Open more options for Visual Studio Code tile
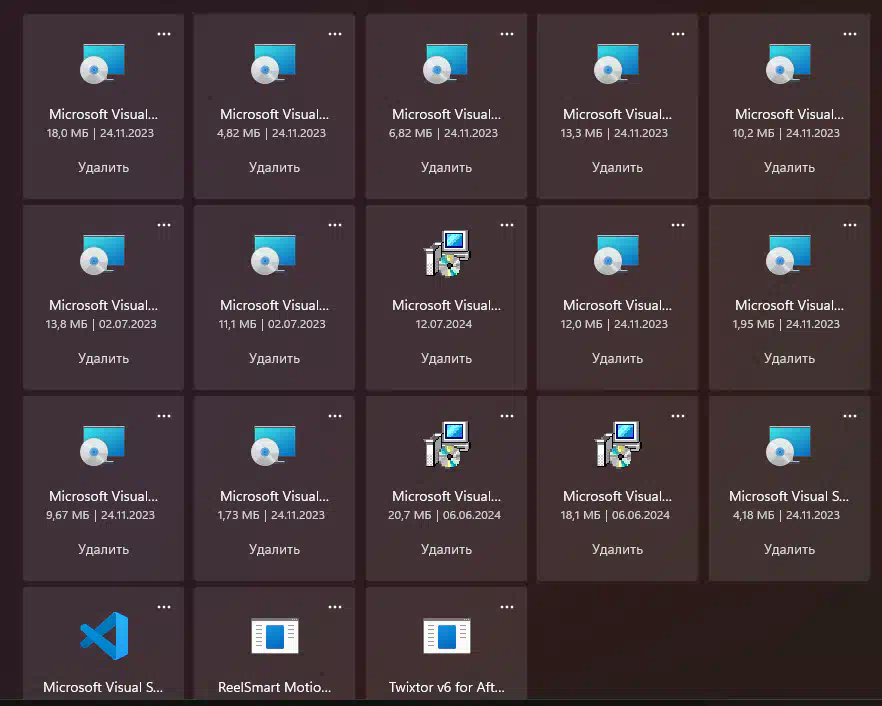The width and height of the screenshot is (882, 706). pyautogui.click(x=164, y=607)
